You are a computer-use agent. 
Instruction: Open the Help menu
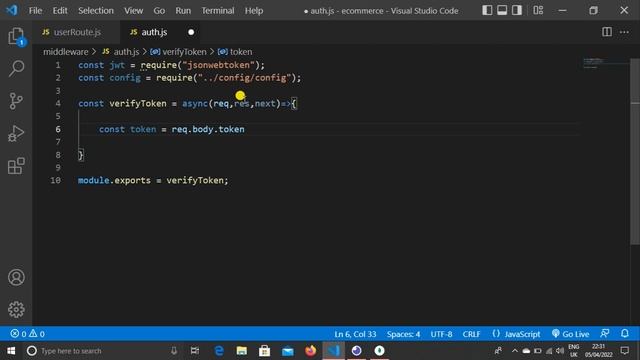[x=254, y=11]
